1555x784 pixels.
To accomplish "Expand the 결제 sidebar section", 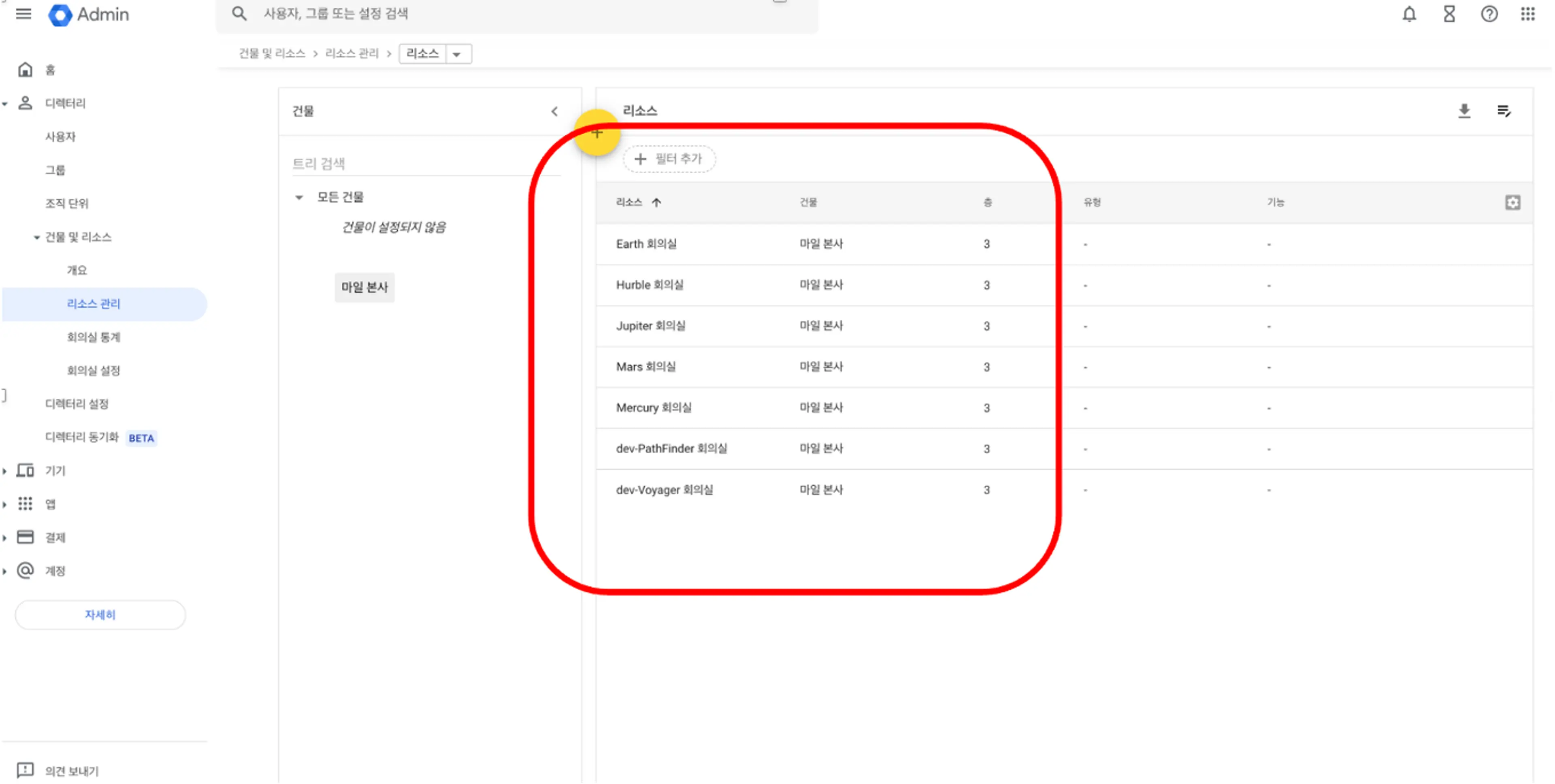I will tap(5, 538).
